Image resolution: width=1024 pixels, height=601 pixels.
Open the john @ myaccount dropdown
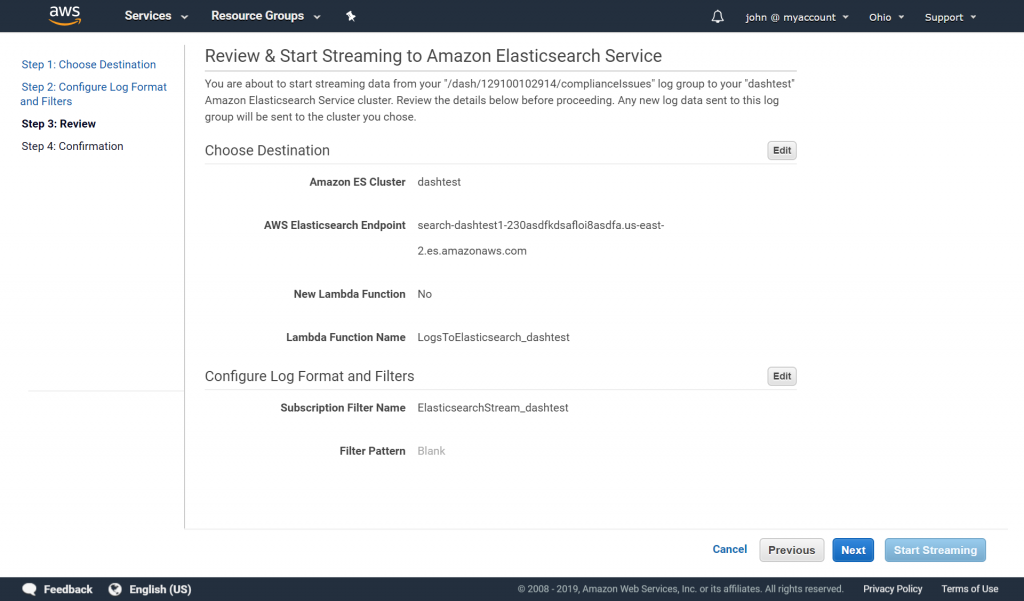click(797, 17)
